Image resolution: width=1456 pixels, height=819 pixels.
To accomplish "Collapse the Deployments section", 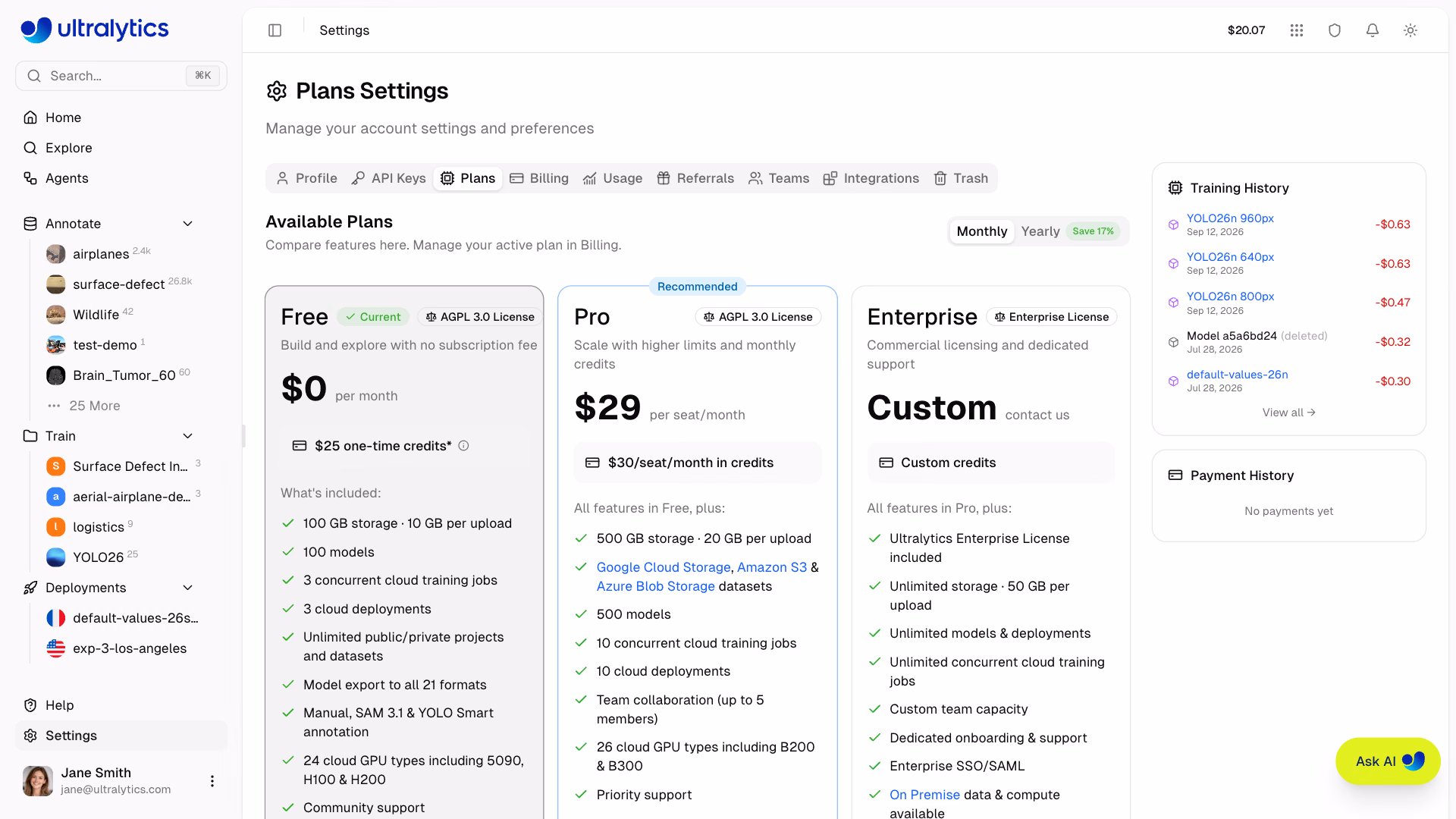I will tap(188, 588).
